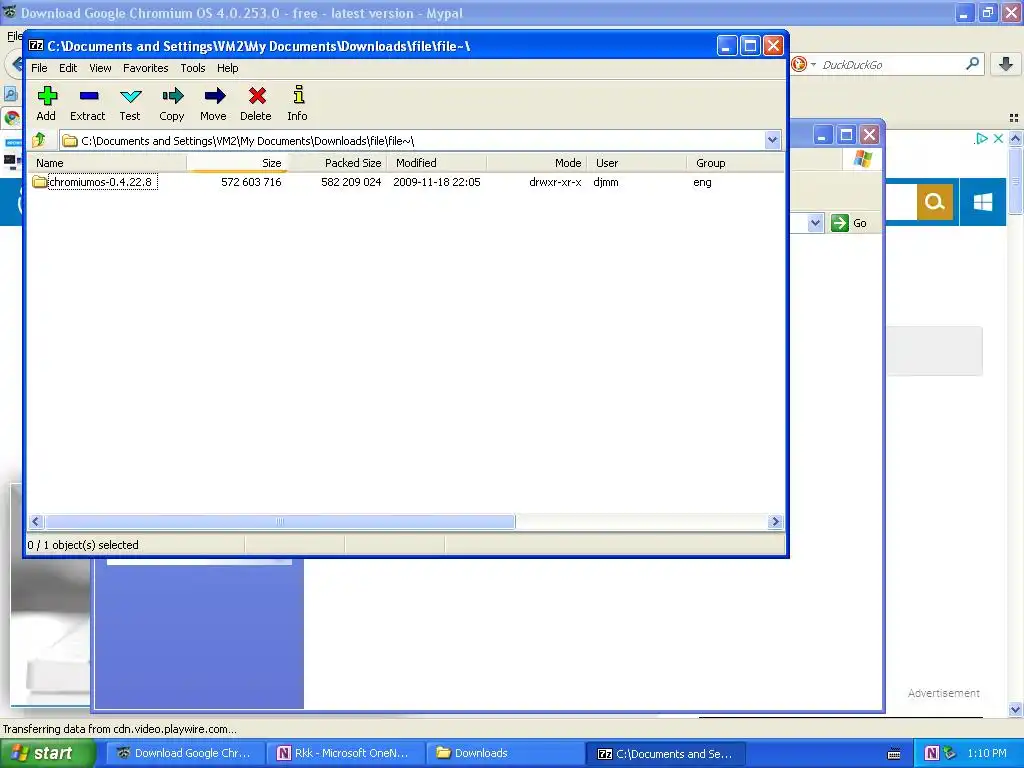Image resolution: width=1024 pixels, height=768 pixels.
Task: Click the keyboard icon in the taskbar
Action: pyautogui.click(x=894, y=754)
